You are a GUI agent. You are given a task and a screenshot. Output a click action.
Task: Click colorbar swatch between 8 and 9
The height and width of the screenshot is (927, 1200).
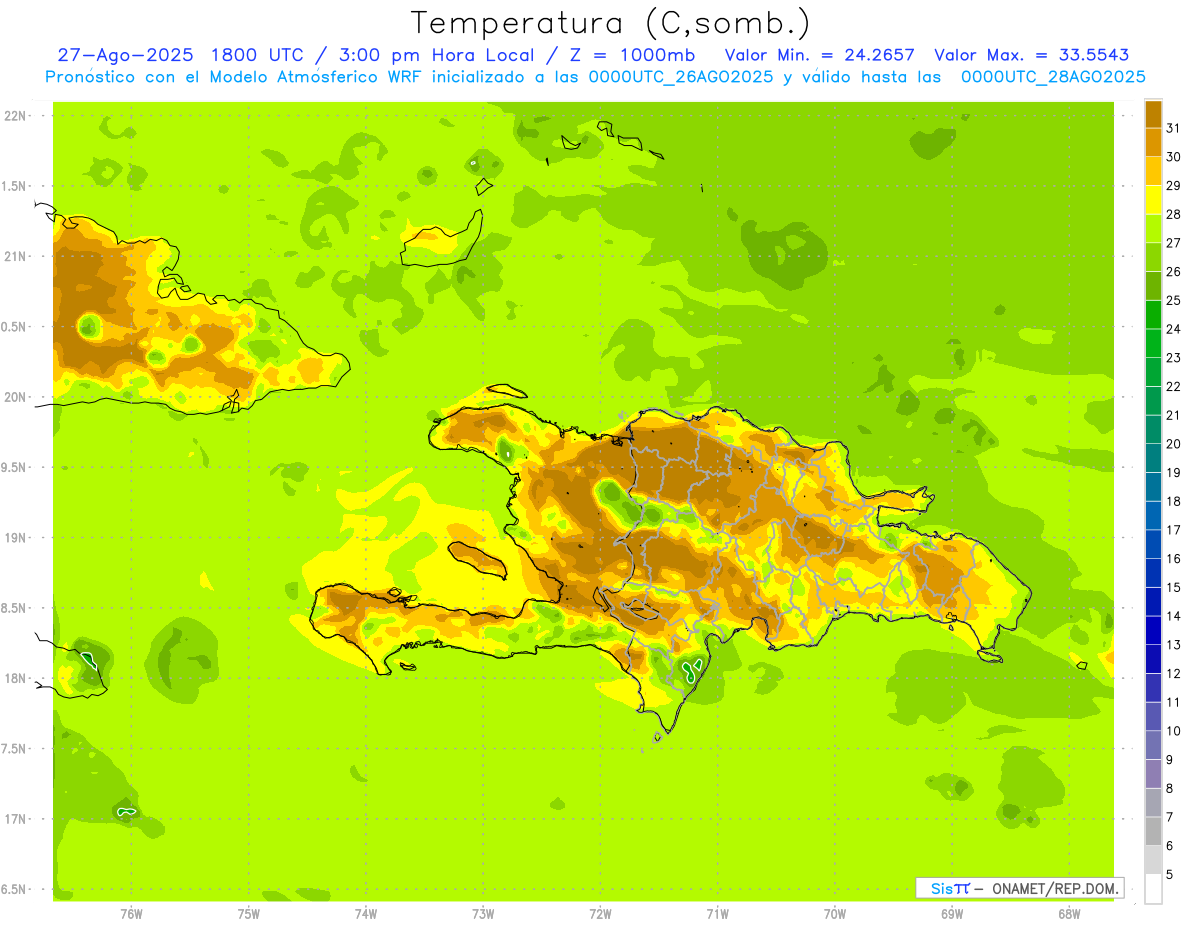1153,774
